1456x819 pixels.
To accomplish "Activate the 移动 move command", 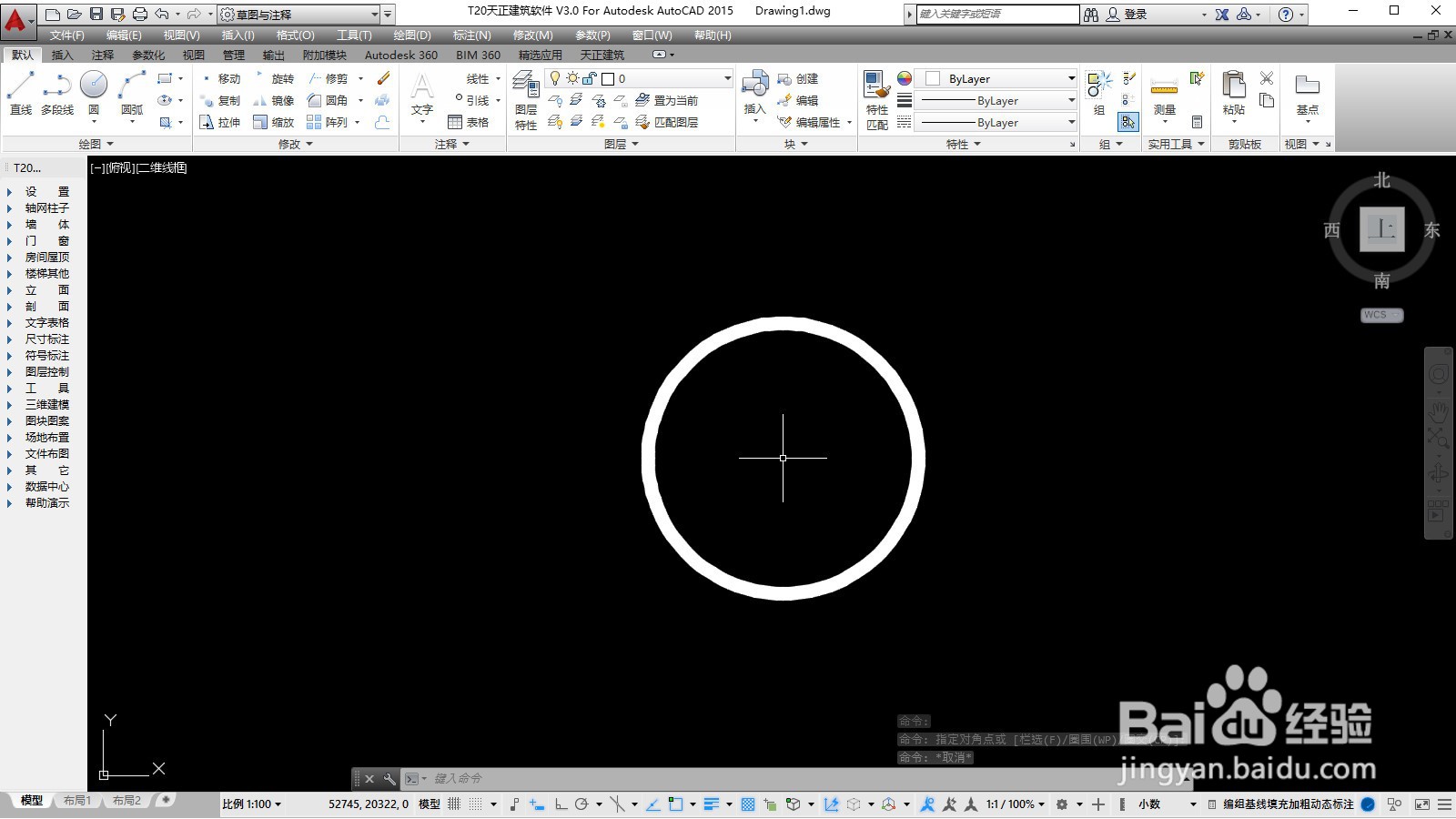I will (x=220, y=79).
